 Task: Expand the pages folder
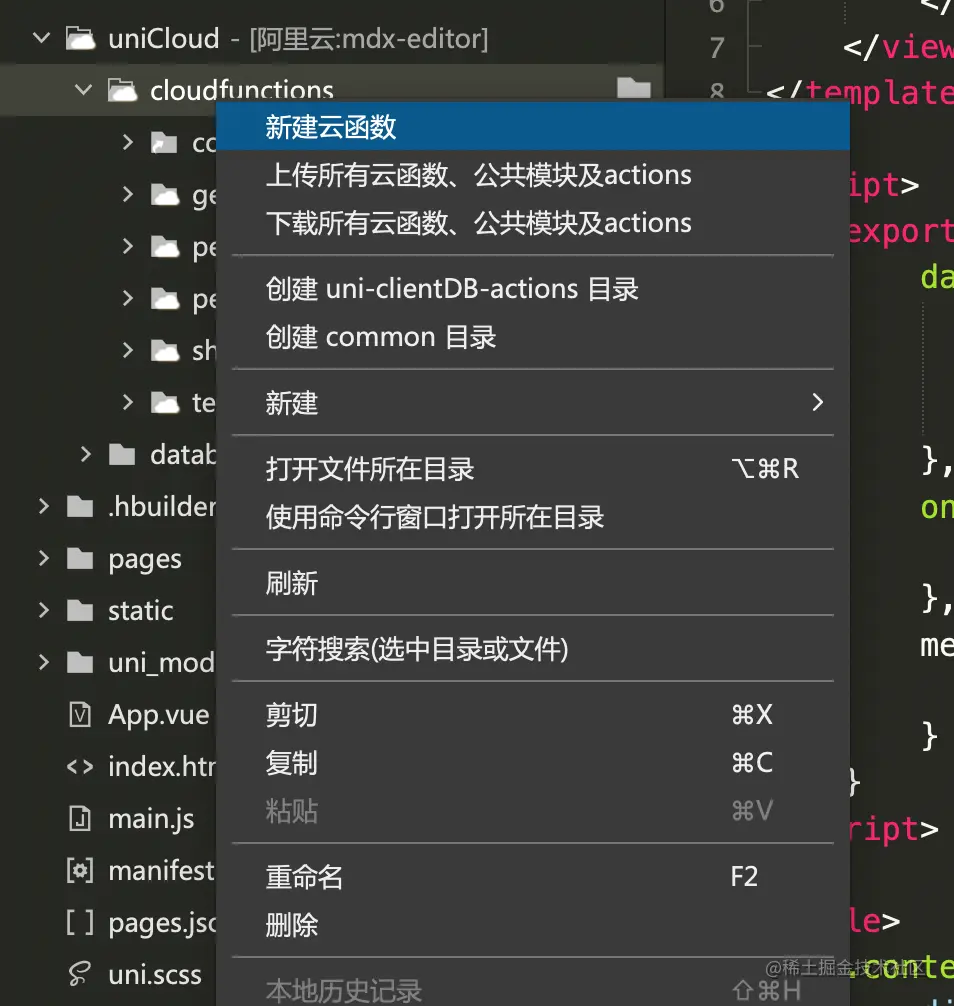pyautogui.click(x=42, y=559)
